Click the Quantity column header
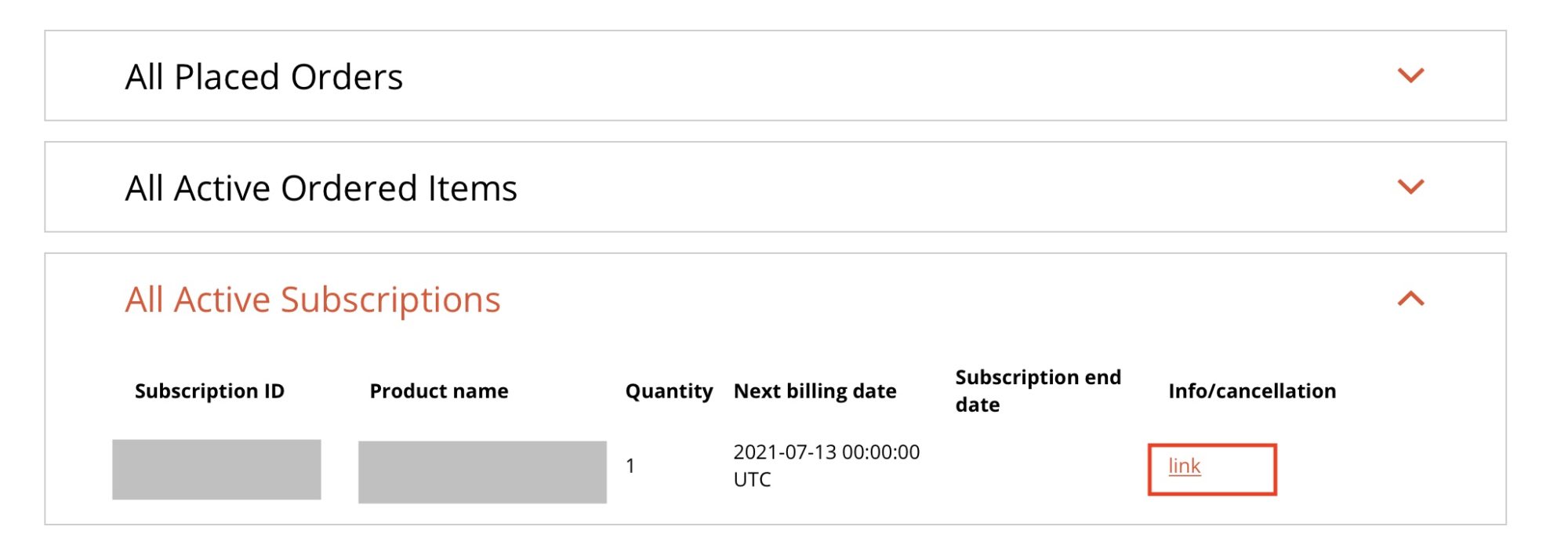 (669, 390)
